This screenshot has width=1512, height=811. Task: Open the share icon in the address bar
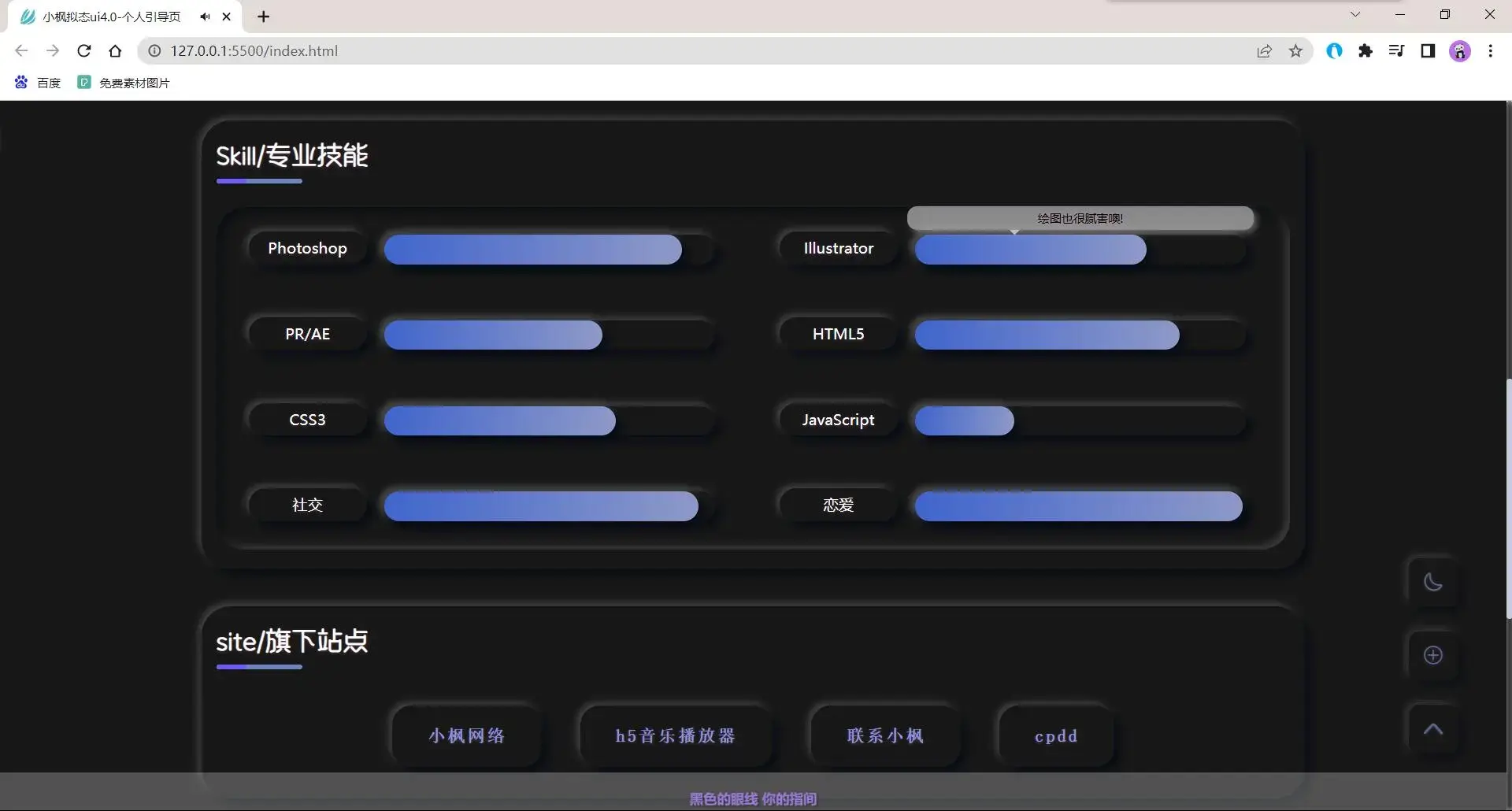point(1265,50)
